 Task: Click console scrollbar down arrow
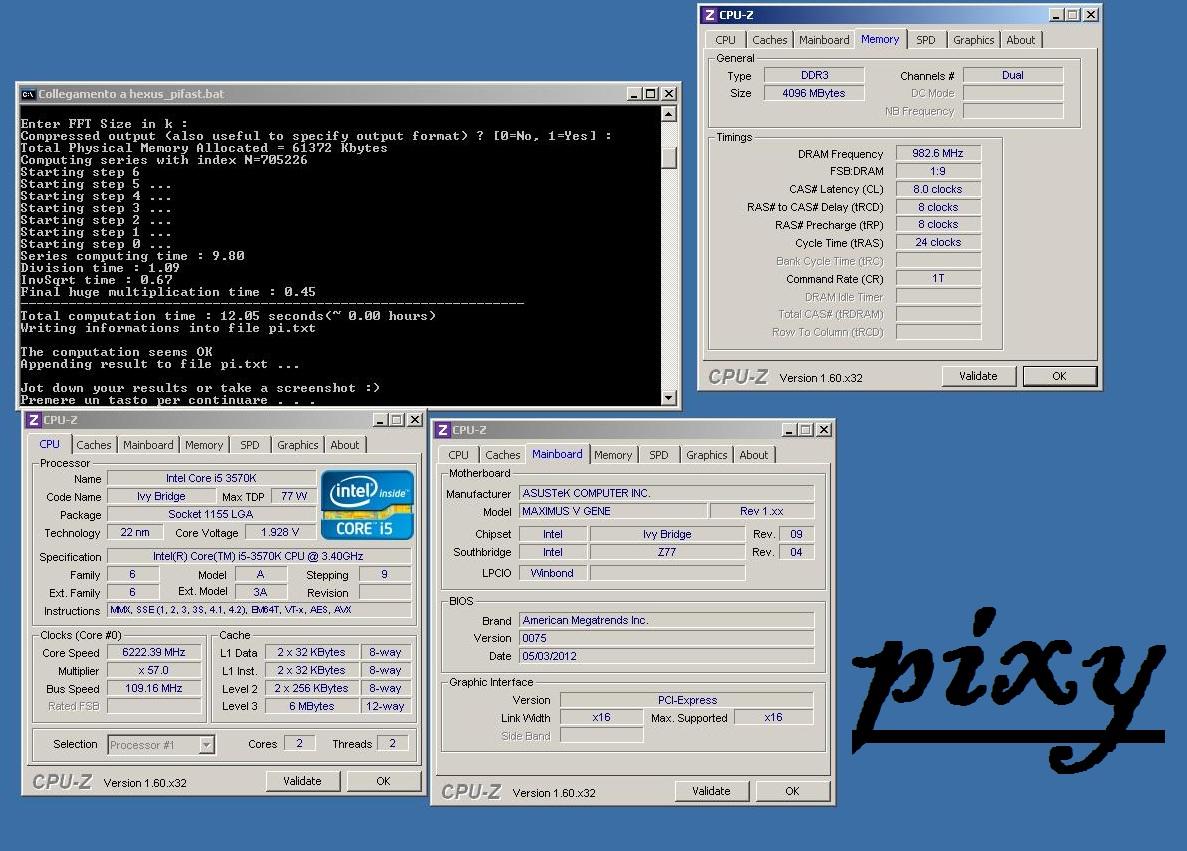click(x=668, y=397)
